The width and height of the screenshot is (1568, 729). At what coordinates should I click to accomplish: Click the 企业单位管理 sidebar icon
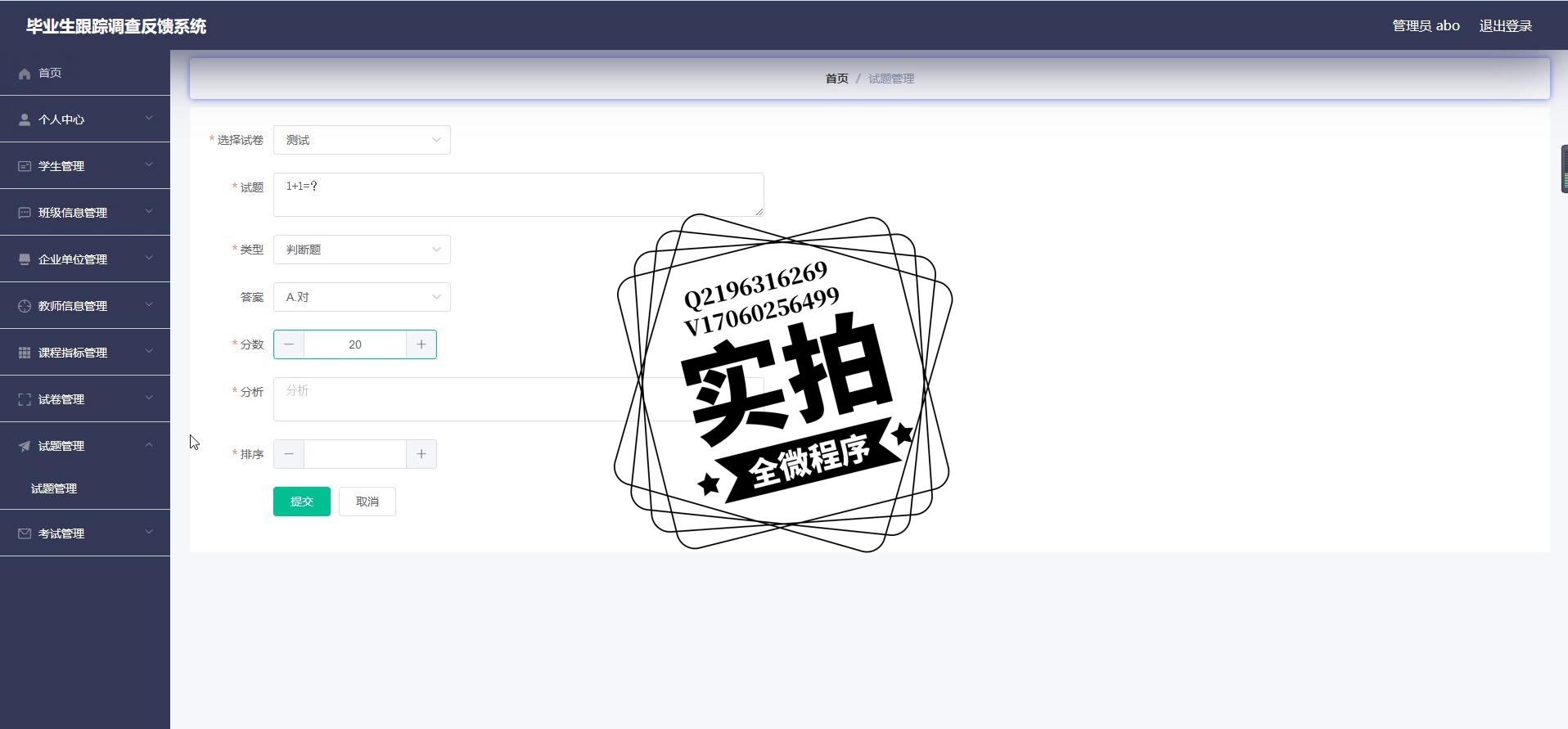25,259
